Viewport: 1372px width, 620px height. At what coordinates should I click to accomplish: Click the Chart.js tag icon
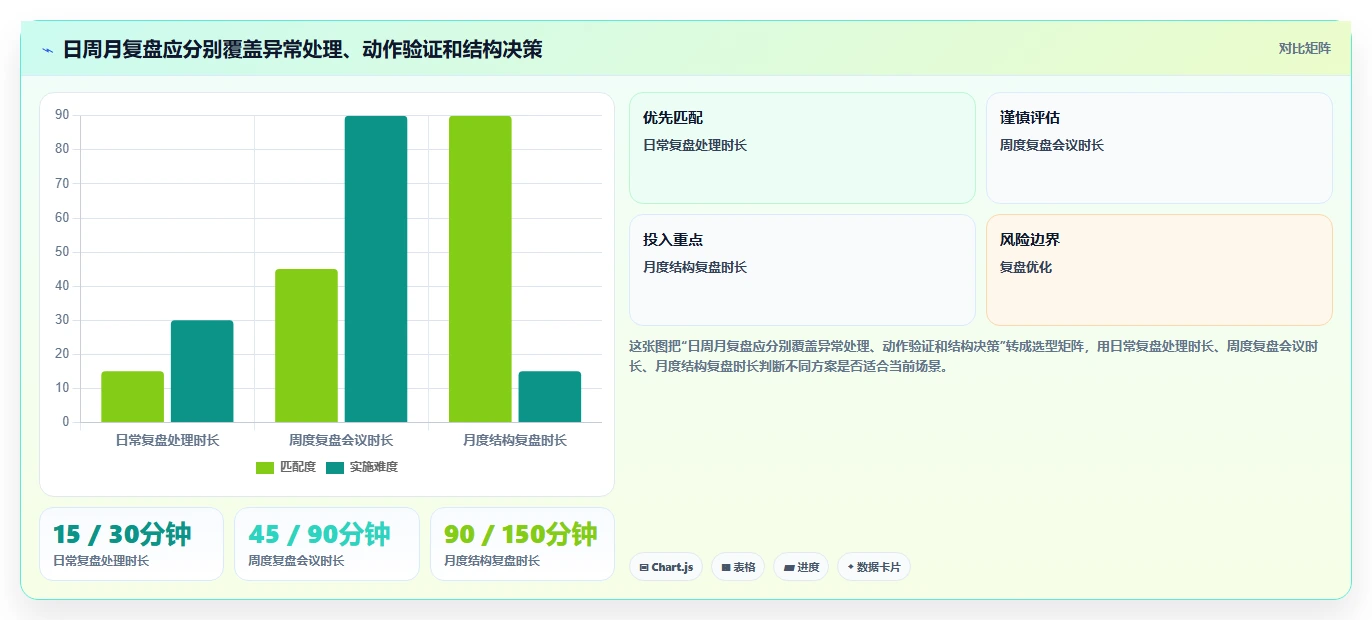(x=644, y=568)
